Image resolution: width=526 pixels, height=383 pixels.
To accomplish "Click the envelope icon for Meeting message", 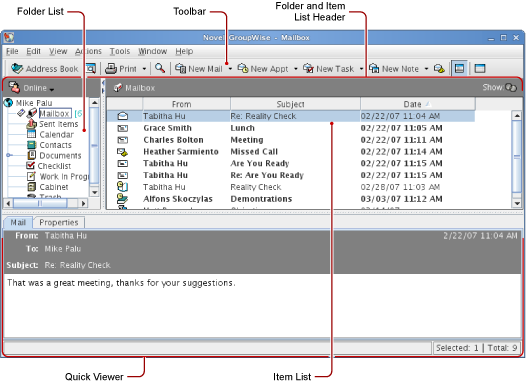I will pyautogui.click(x=123, y=140).
